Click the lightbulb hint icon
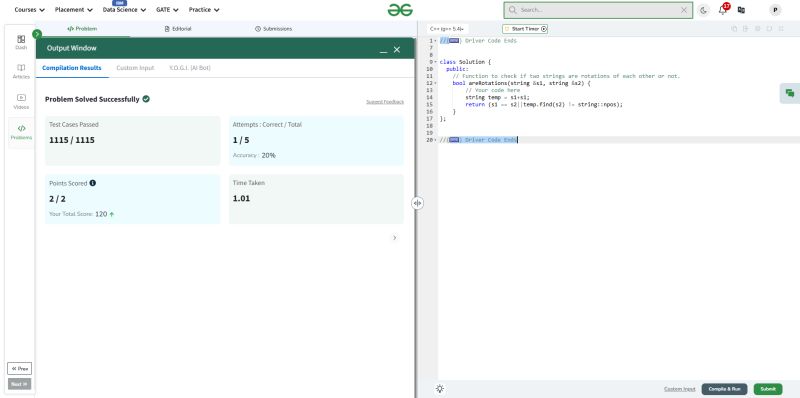Viewport: 800px width, 398px height. tap(440, 389)
